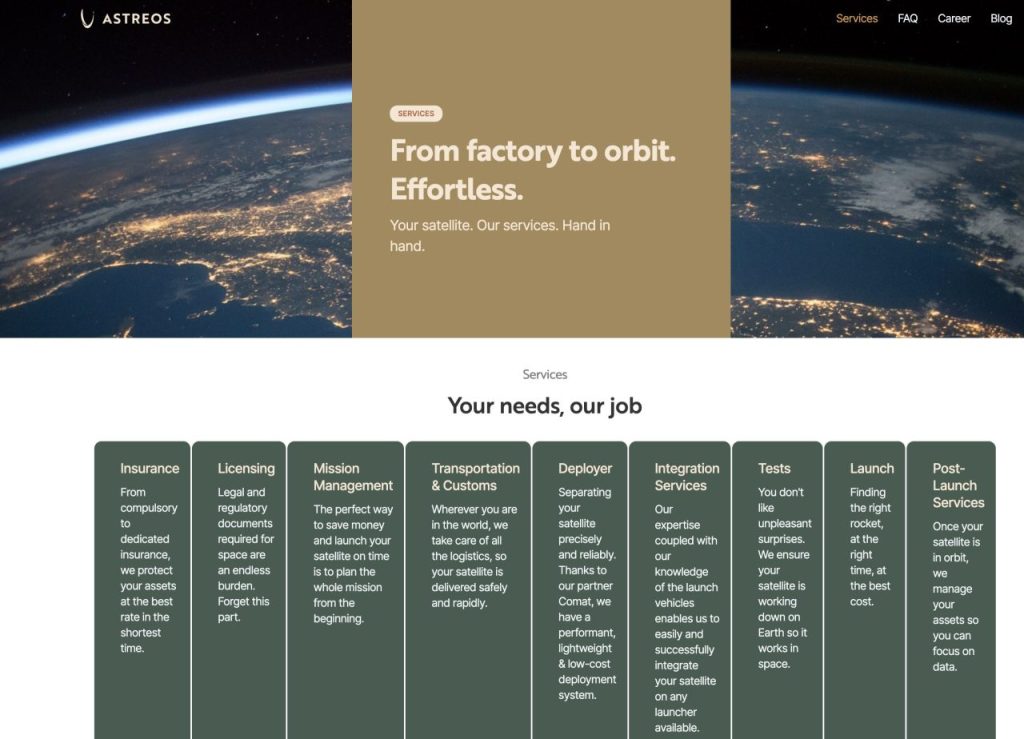1024x739 pixels.
Task: Click the SERVICES badge above the headline
Action: (416, 113)
